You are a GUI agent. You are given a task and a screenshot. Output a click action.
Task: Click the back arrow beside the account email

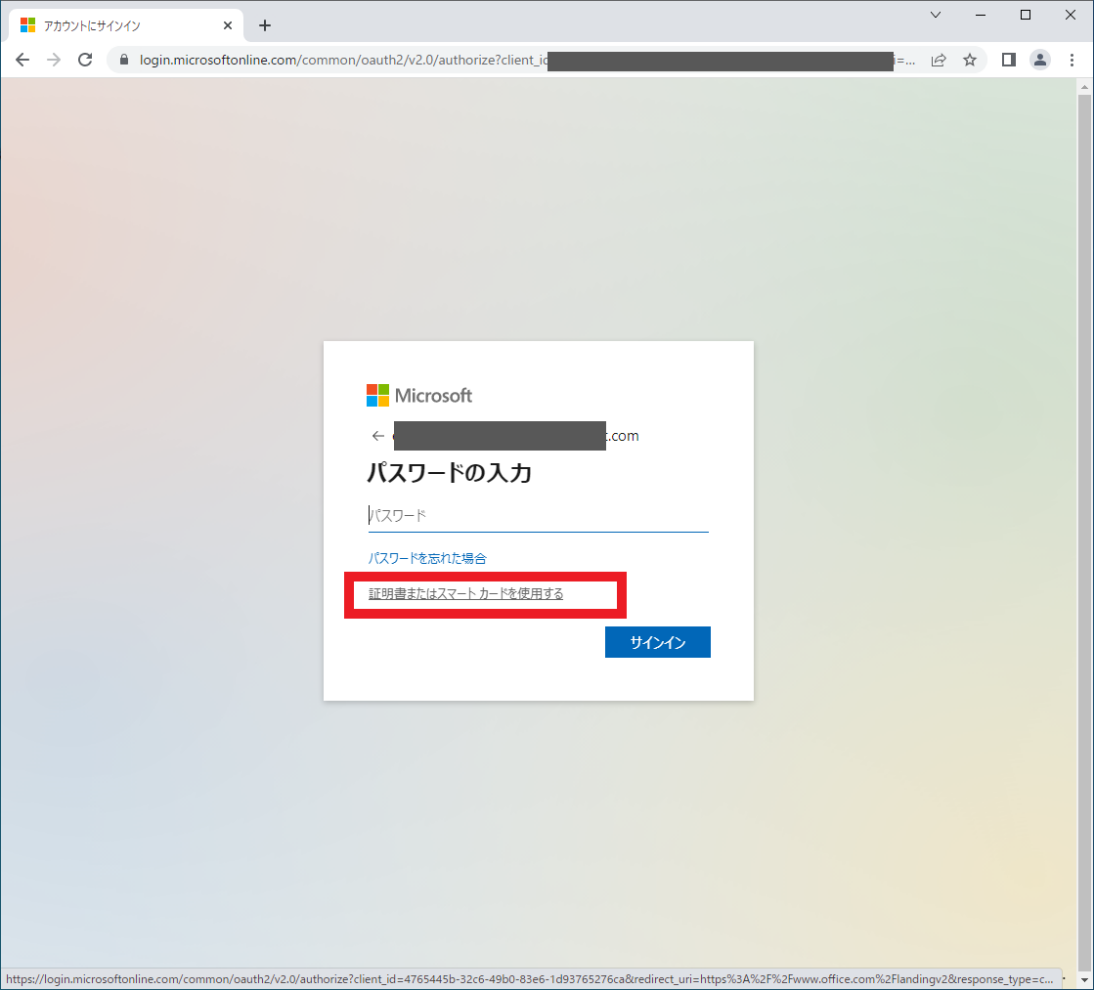point(378,436)
